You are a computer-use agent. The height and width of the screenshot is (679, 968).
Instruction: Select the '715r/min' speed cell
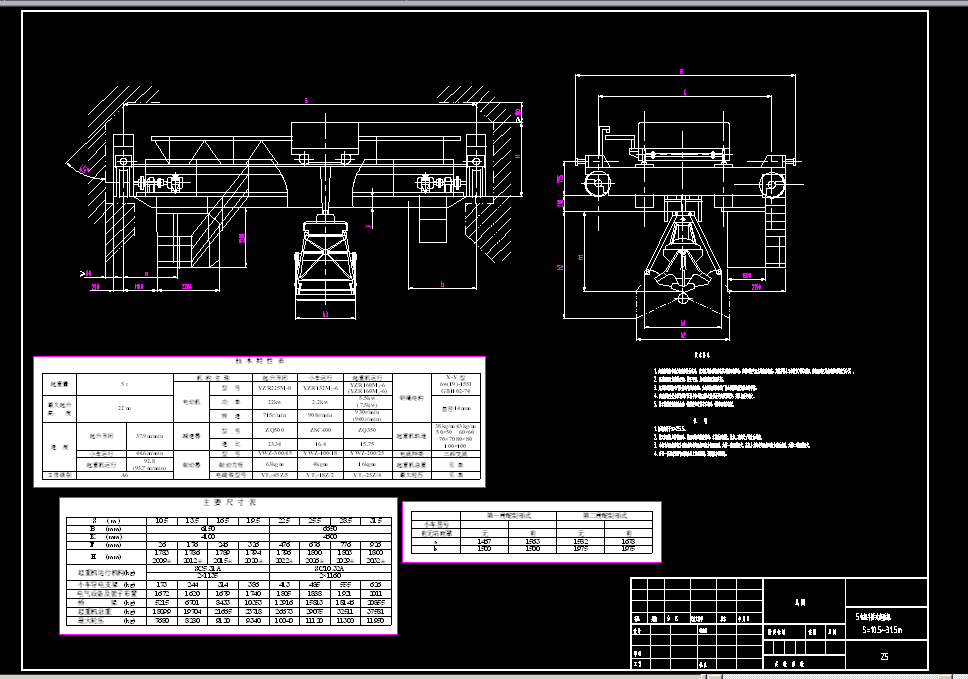(274, 415)
